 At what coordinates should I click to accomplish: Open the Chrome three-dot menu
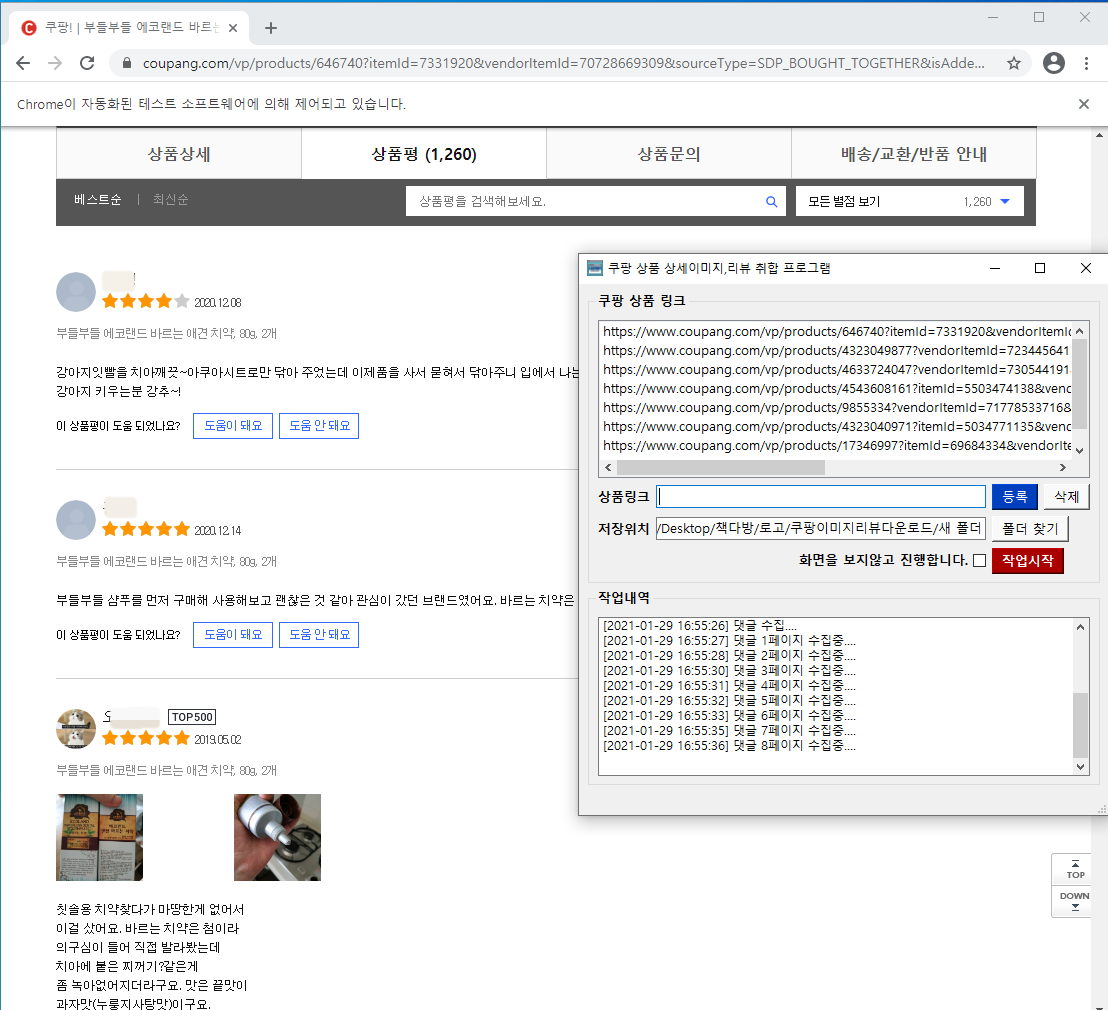(1087, 64)
